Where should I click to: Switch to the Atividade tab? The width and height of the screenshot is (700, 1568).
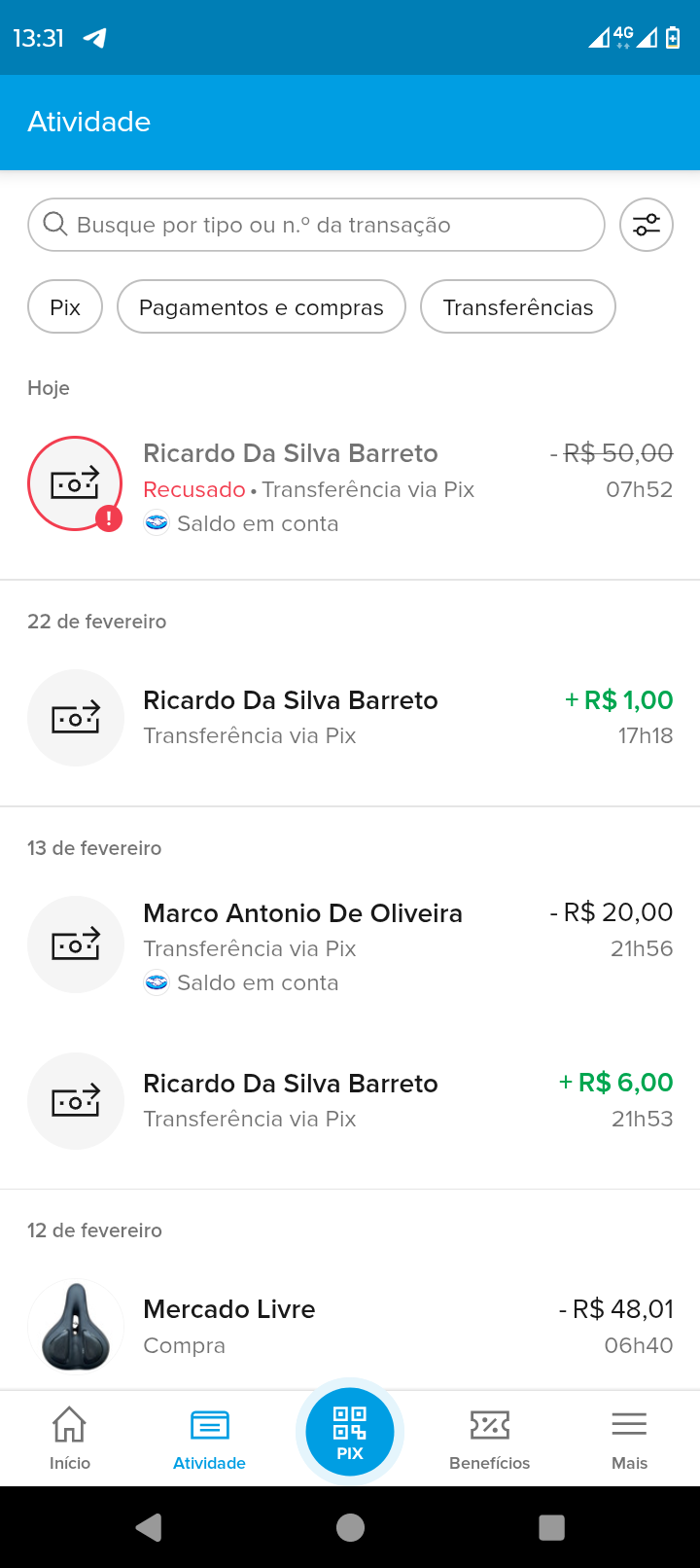(x=209, y=1438)
